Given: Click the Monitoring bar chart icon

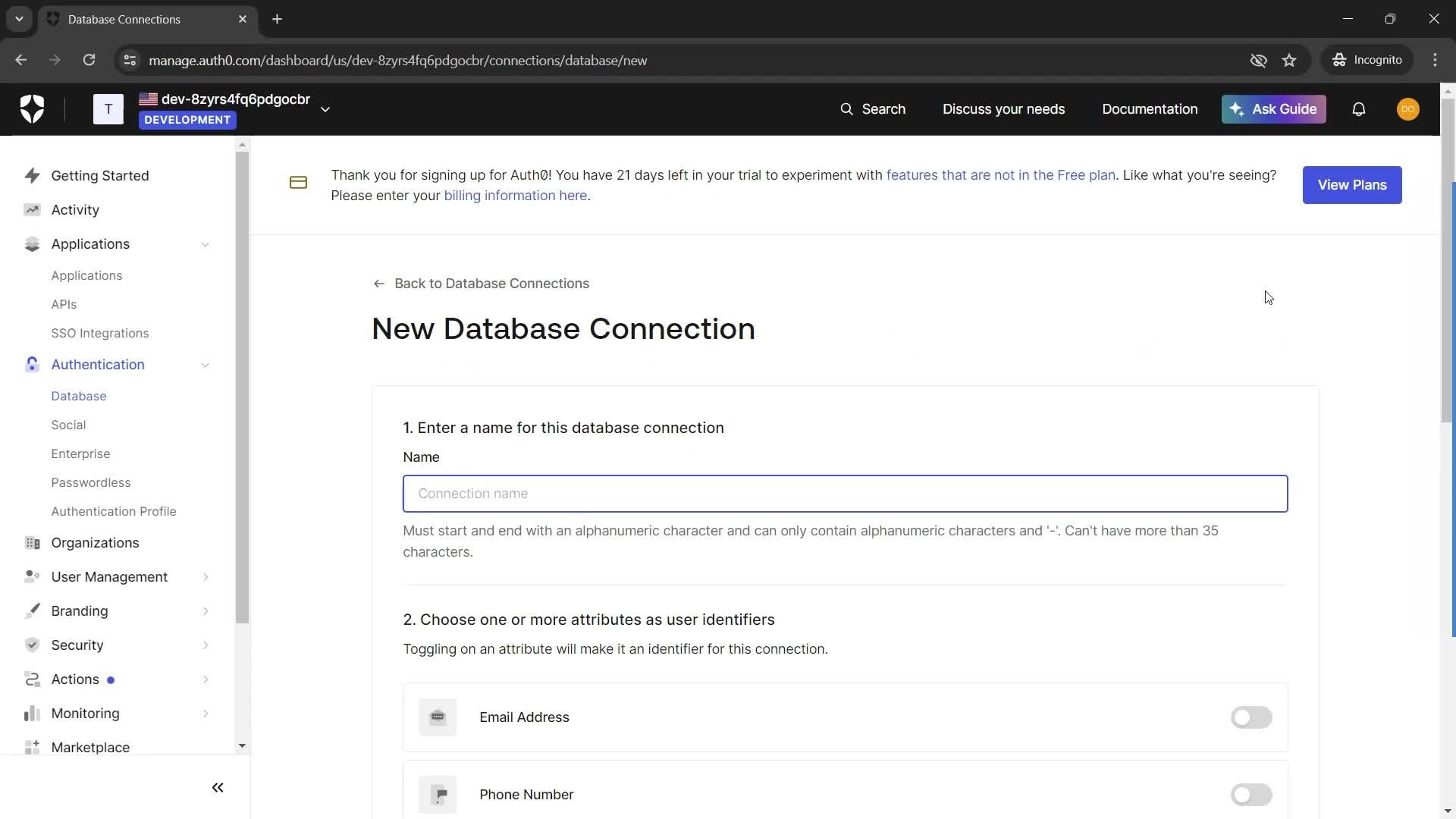Looking at the screenshot, I should (32, 714).
